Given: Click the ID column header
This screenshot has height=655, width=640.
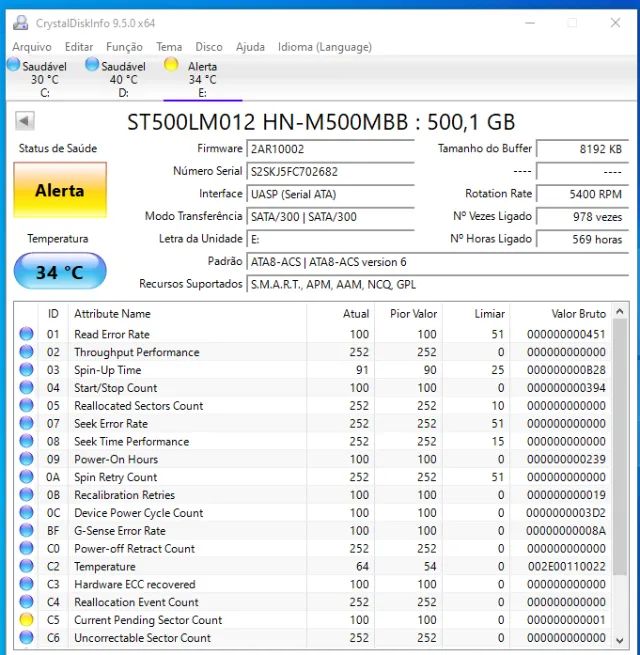Looking at the screenshot, I should pyautogui.click(x=53, y=314).
